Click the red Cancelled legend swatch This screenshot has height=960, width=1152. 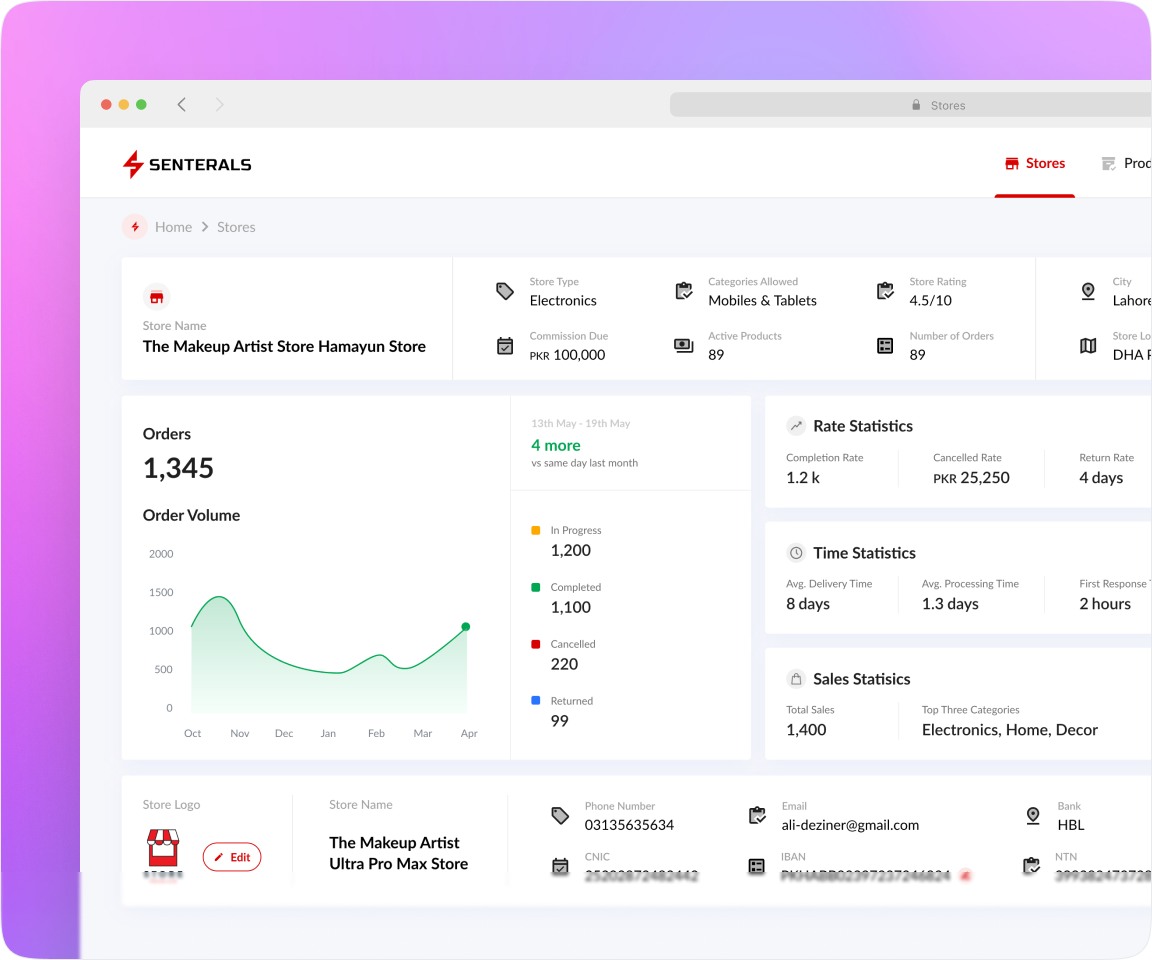(x=536, y=644)
